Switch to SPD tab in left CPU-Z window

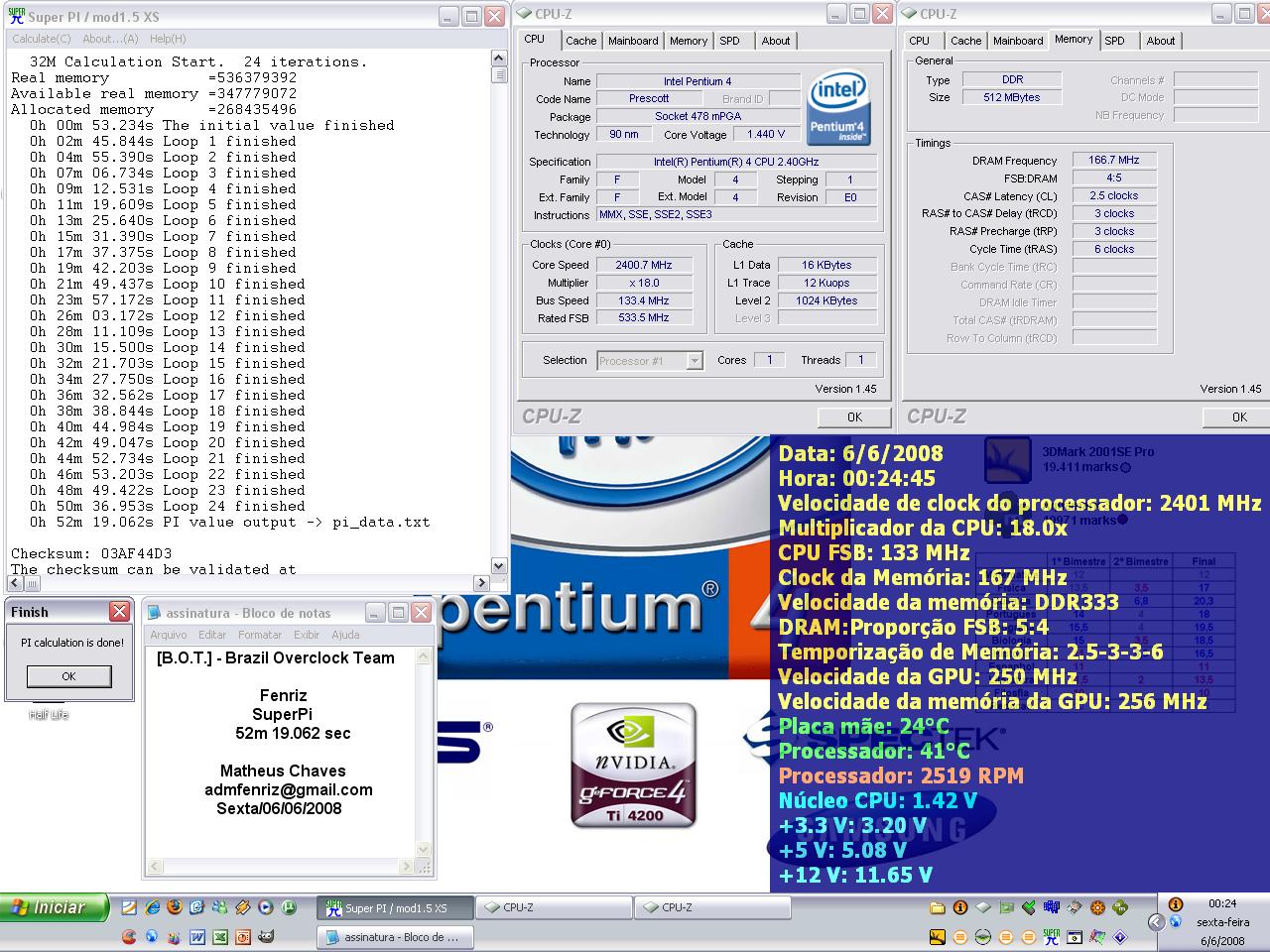(730, 41)
